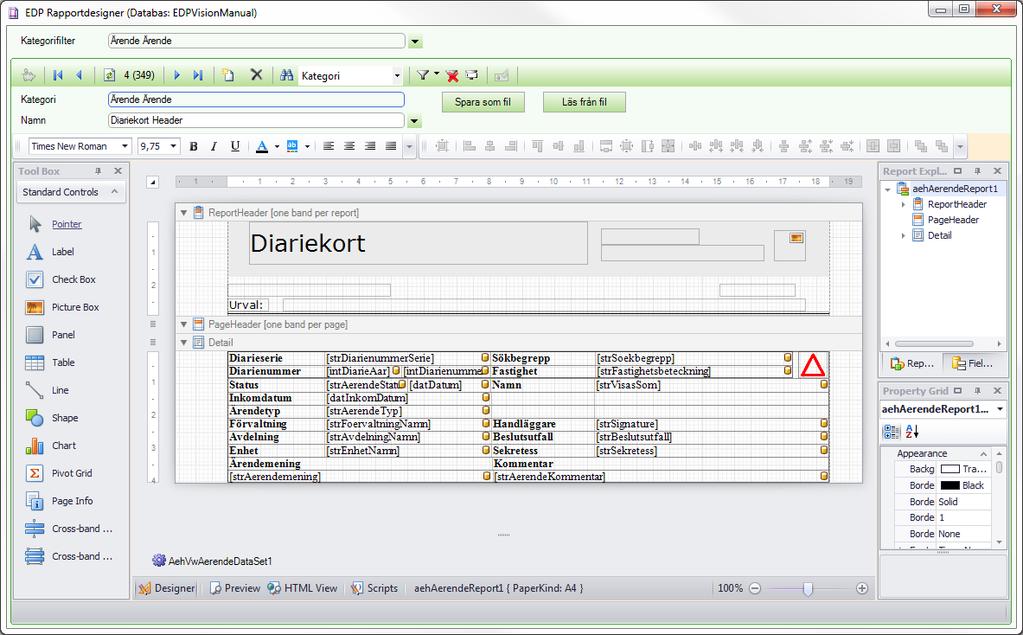Click the zoom slider handle
This screenshot has width=1023, height=635.
pyautogui.click(x=808, y=589)
